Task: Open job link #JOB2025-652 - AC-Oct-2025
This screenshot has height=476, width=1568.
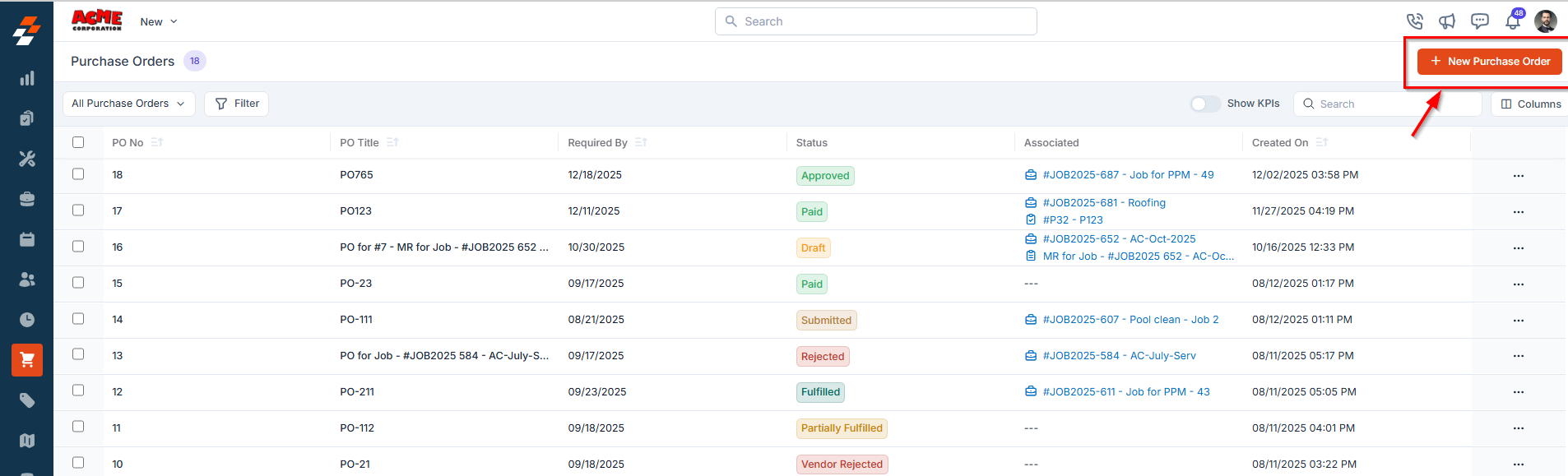Action: tap(1119, 239)
